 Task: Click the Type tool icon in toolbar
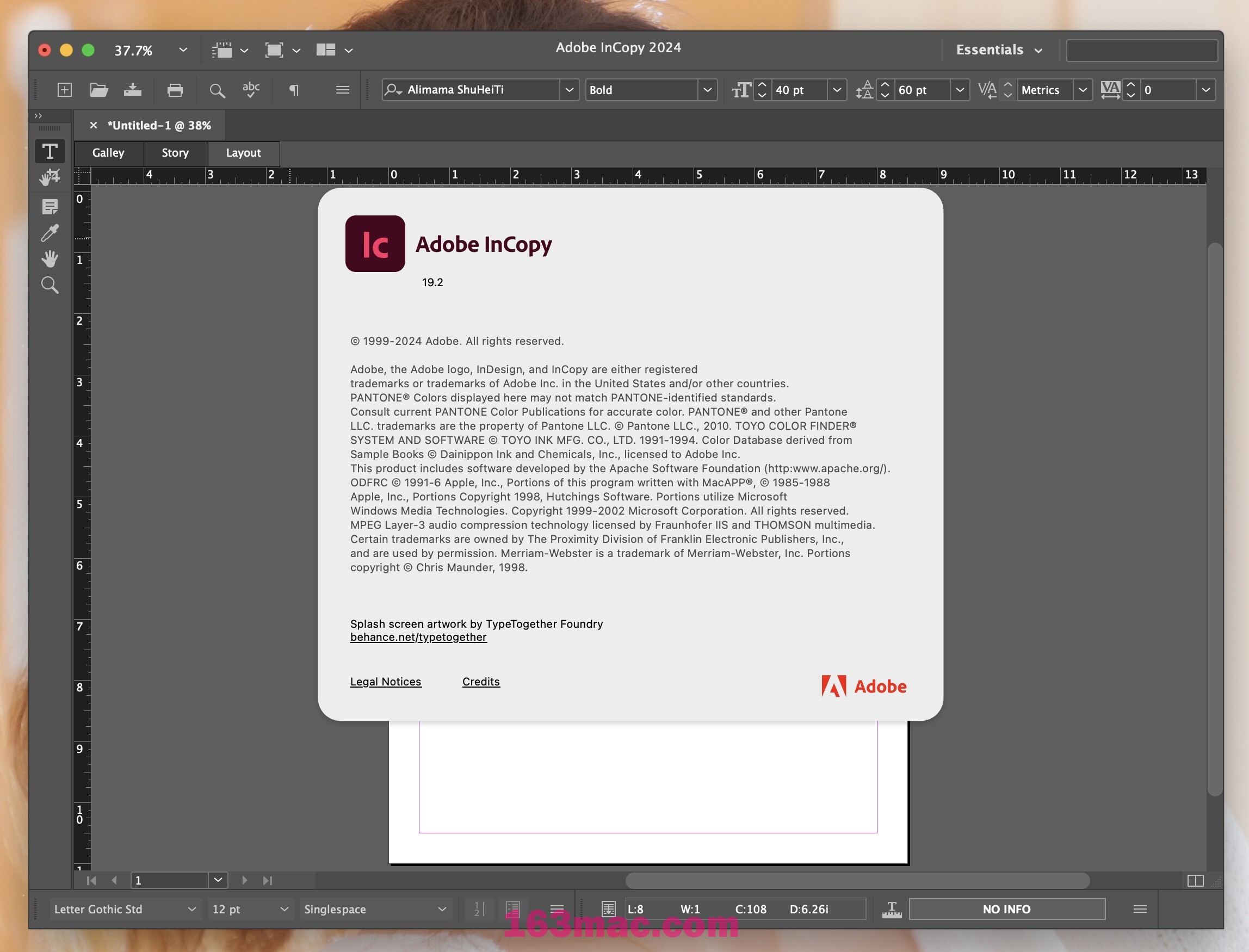(x=50, y=150)
